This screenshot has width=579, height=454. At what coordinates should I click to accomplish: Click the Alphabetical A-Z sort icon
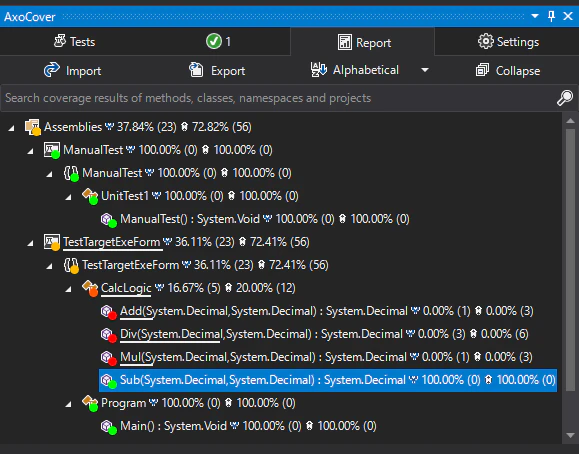(x=319, y=69)
